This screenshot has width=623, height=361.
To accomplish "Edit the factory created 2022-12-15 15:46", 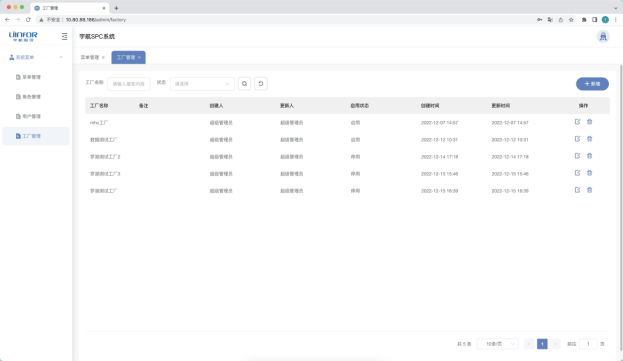I will (x=577, y=173).
